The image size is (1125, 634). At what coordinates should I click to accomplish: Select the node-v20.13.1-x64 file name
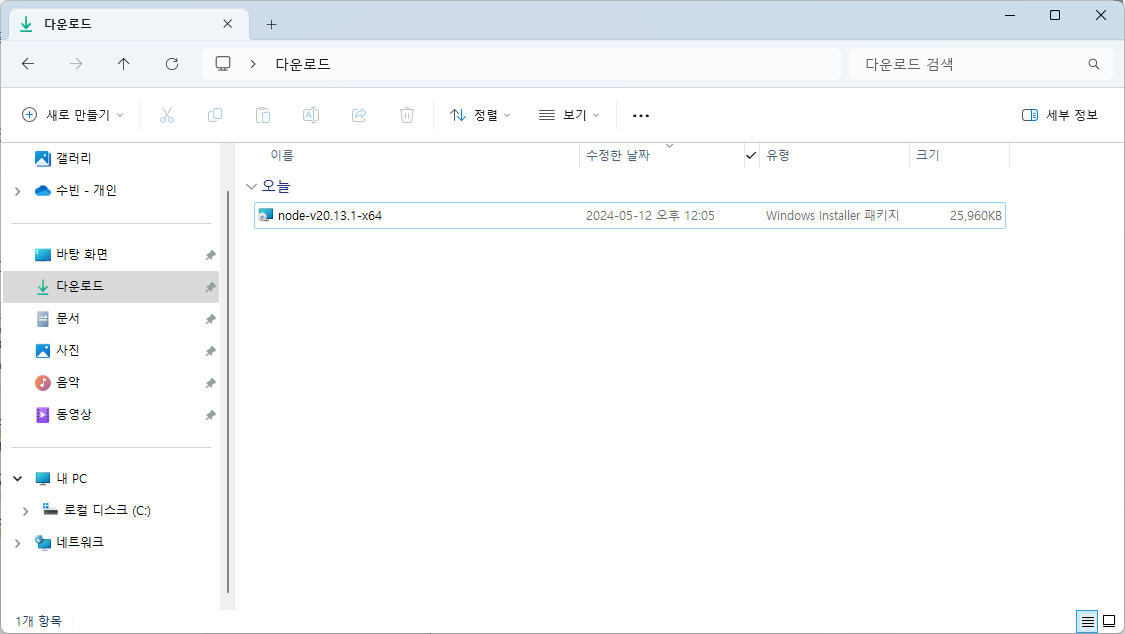[330, 215]
